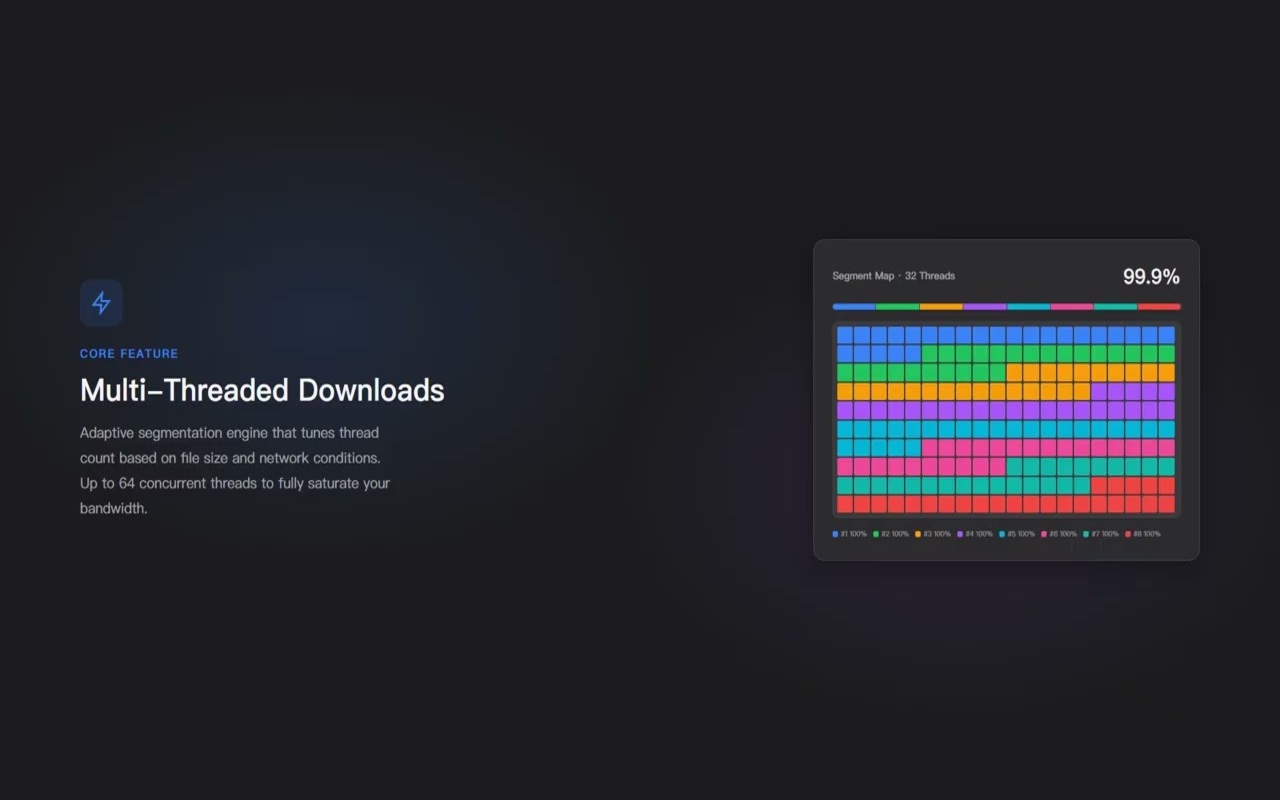1280x800 pixels.
Task: Click the "#3 100%" legend entry
Action: pos(934,534)
